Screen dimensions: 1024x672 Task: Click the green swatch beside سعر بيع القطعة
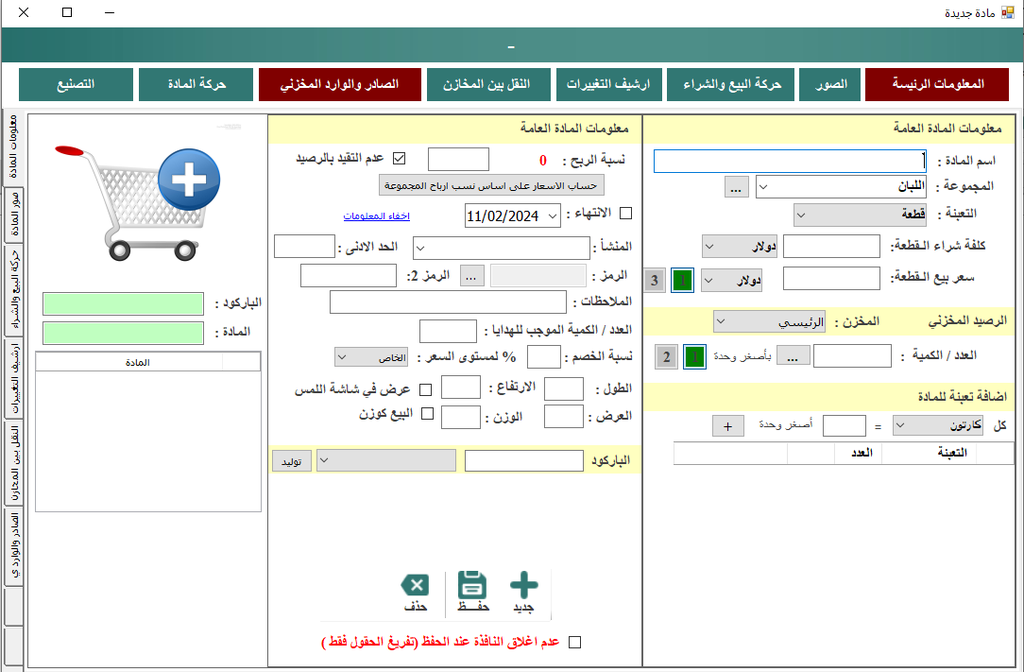pyautogui.click(x=682, y=280)
